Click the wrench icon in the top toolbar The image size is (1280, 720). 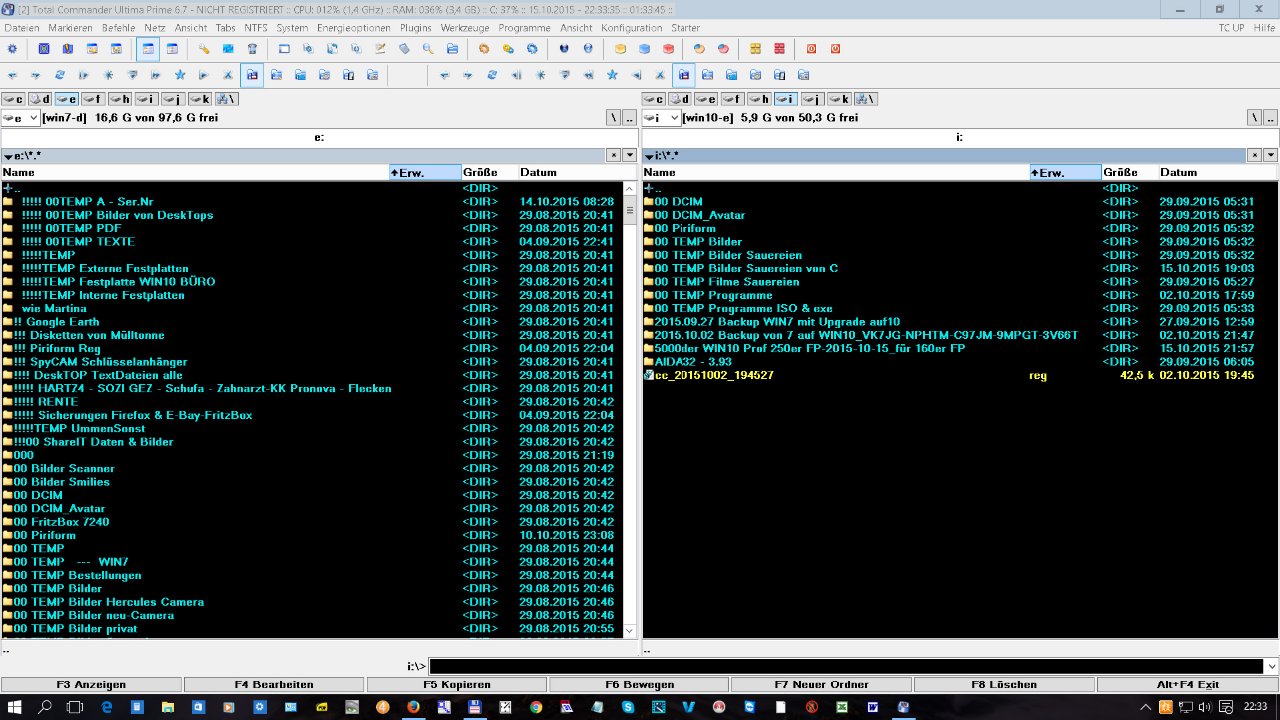pos(203,48)
